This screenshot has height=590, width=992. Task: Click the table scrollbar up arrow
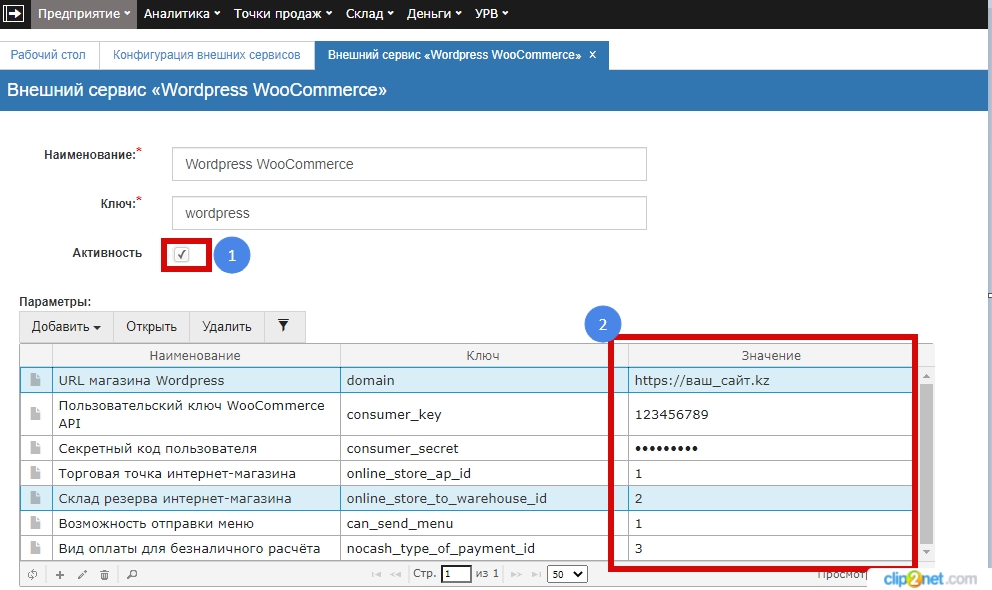[926, 376]
